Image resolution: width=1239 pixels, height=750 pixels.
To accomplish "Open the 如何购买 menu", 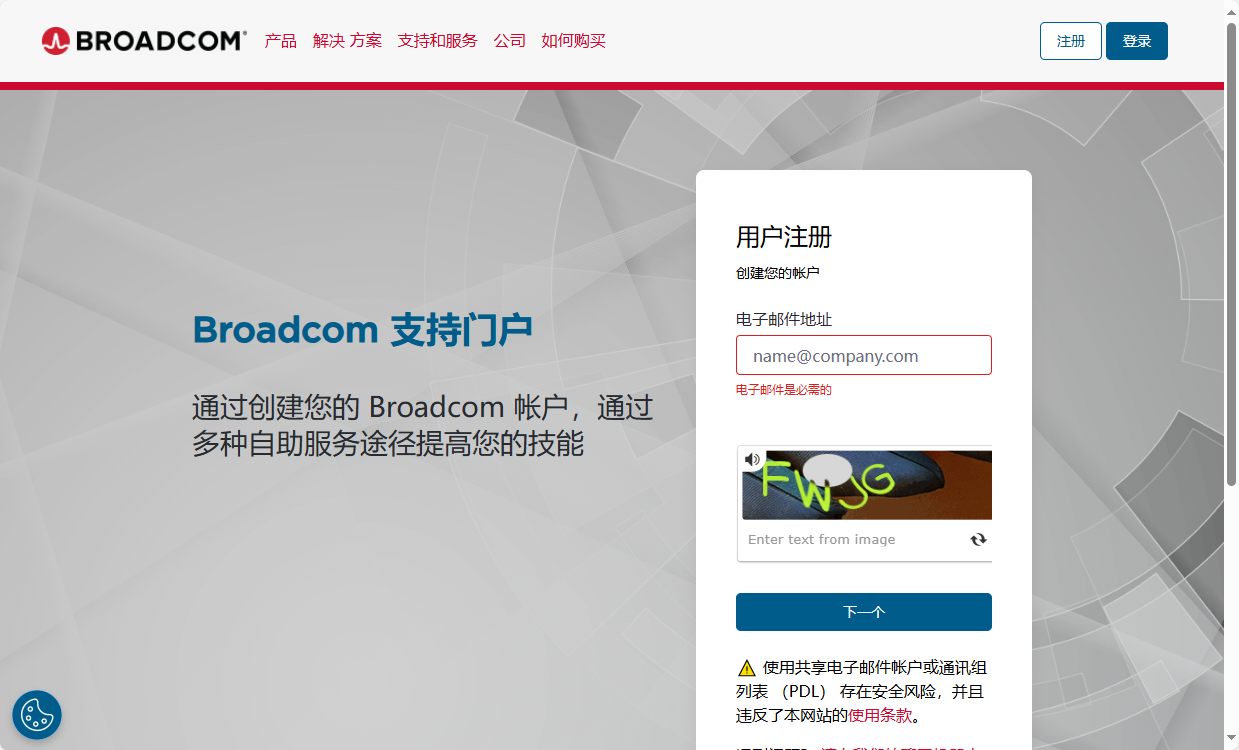I will [x=574, y=41].
